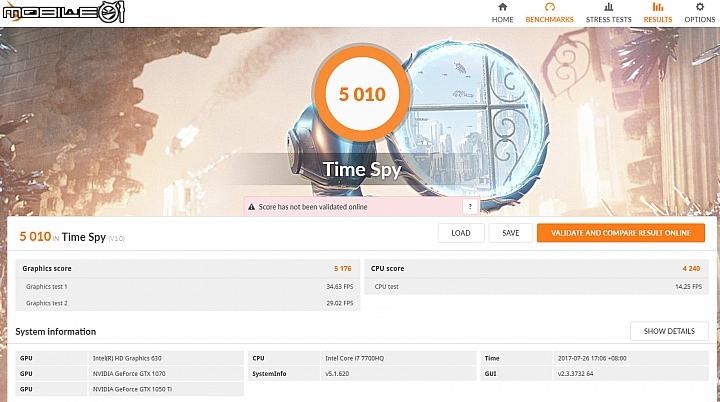Click 'Intel(R) HD Graphics 630' entry
The width and height of the screenshot is (720, 402).
pyautogui.click(x=127, y=358)
